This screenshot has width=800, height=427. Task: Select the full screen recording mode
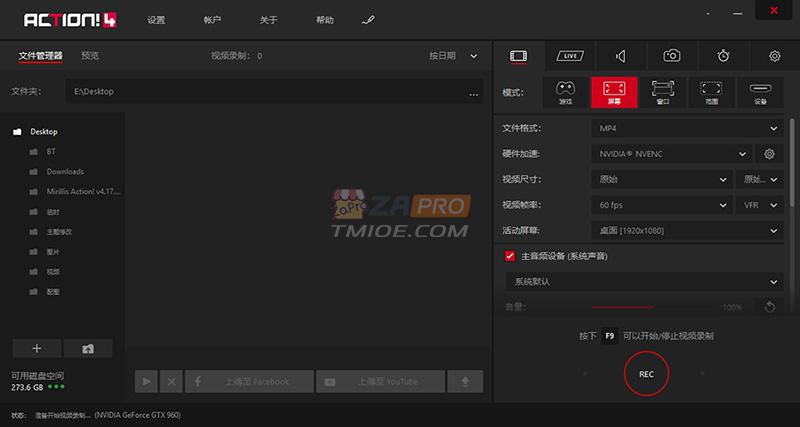[x=614, y=92]
